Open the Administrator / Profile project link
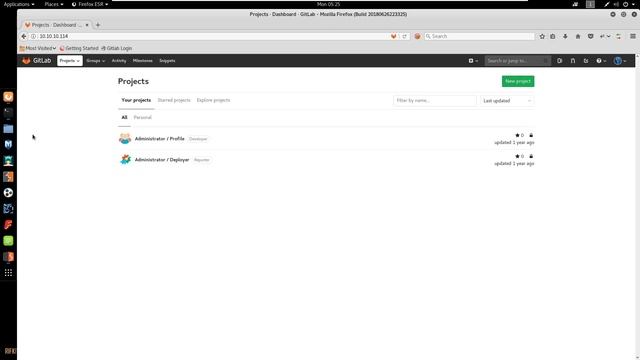This screenshot has width=640, height=360. pyautogui.click(x=160, y=139)
